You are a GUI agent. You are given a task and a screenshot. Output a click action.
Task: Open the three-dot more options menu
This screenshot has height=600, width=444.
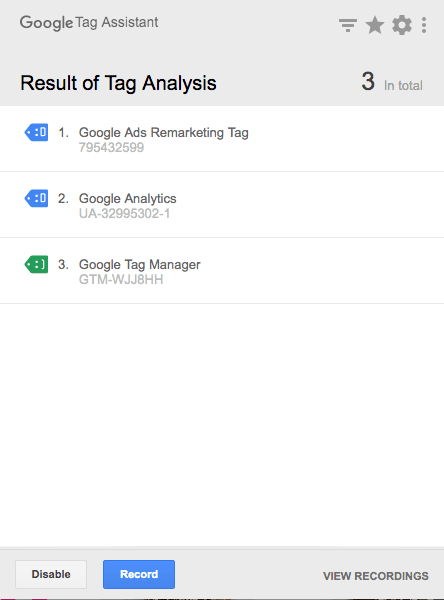point(424,25)
